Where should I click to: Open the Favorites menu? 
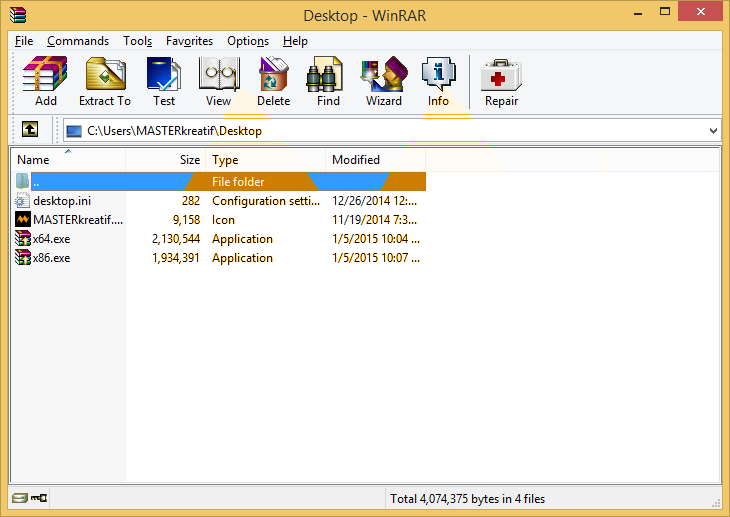(x=189, y=41)
